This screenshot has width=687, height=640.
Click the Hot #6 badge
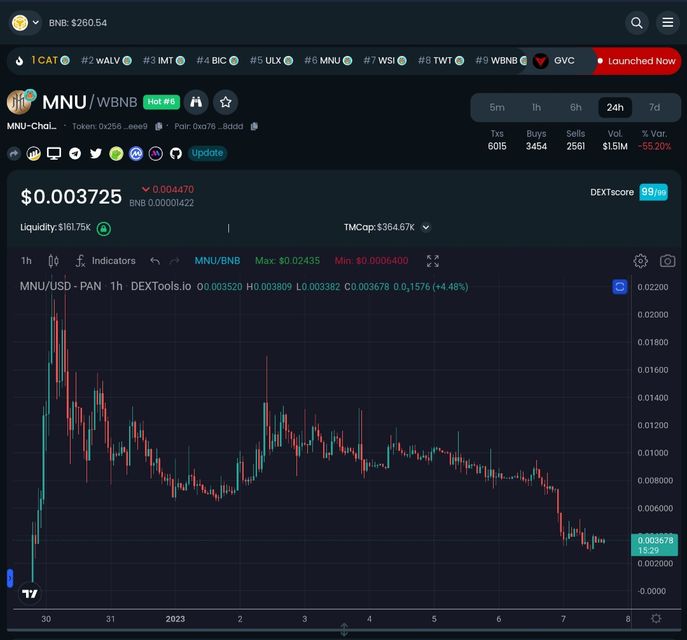tap(161, 102)
